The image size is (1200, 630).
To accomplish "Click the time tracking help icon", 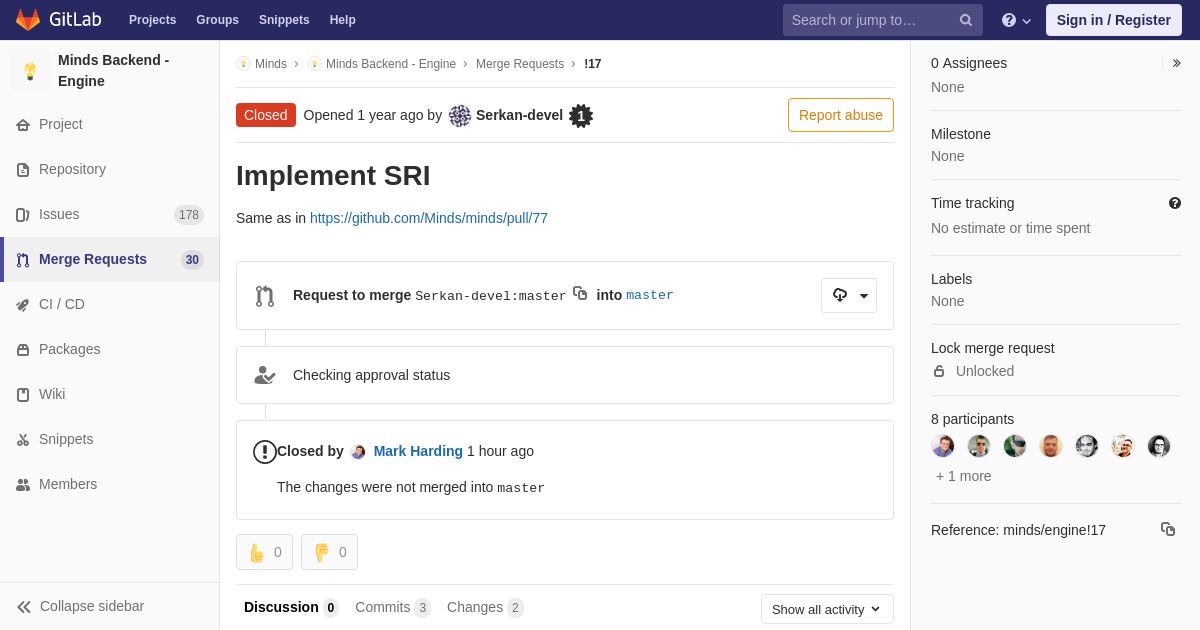I will tap(1175, 203).
